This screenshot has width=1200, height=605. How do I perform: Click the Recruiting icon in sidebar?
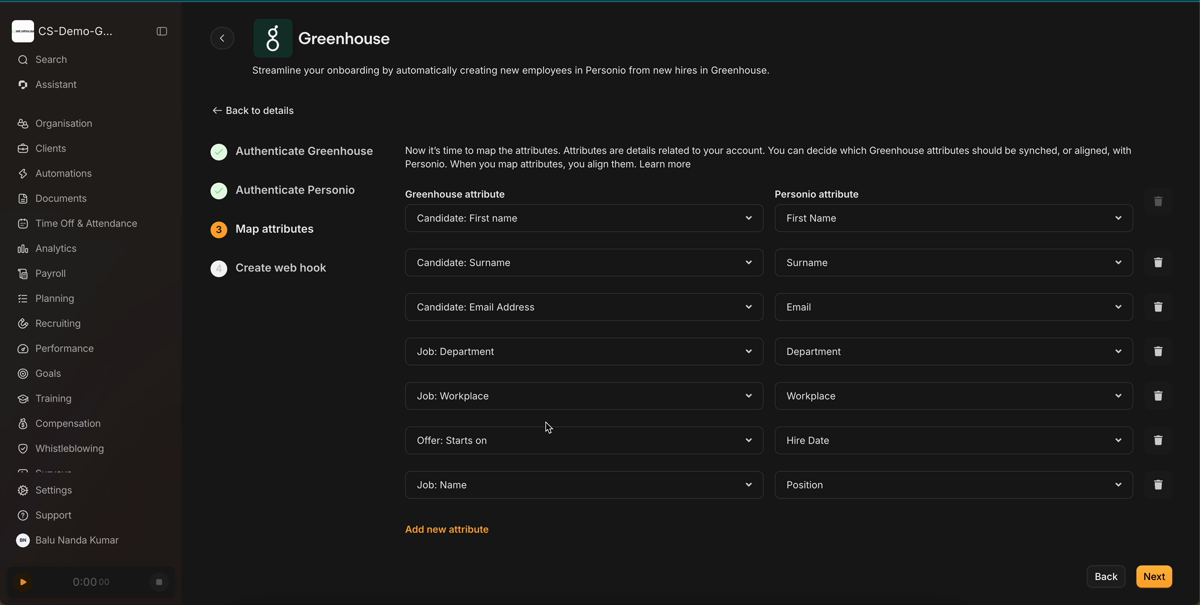pyautogui.click(x=23, y=324)
